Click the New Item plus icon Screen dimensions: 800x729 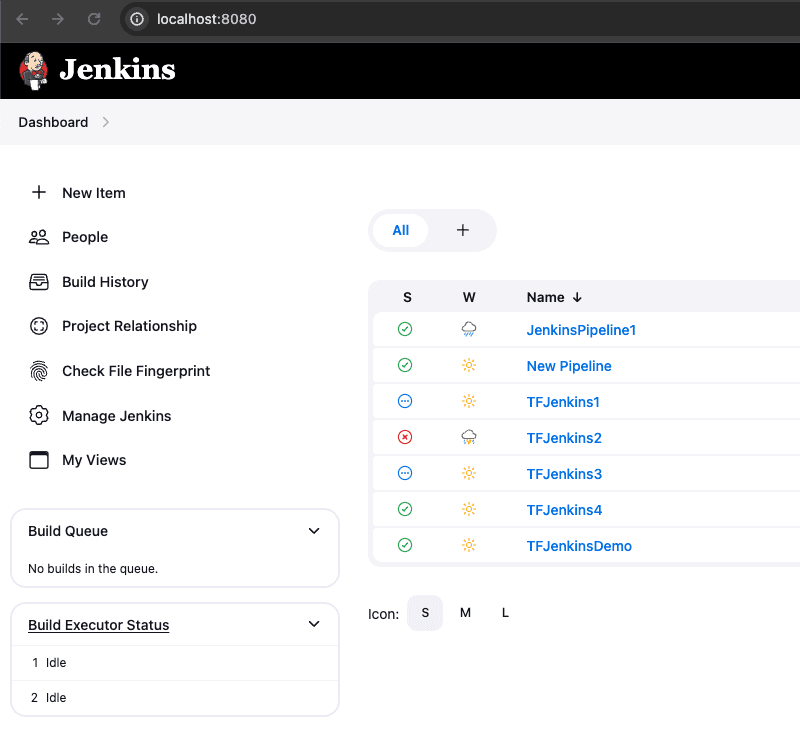pyautogui.click(x=38, y=192)
